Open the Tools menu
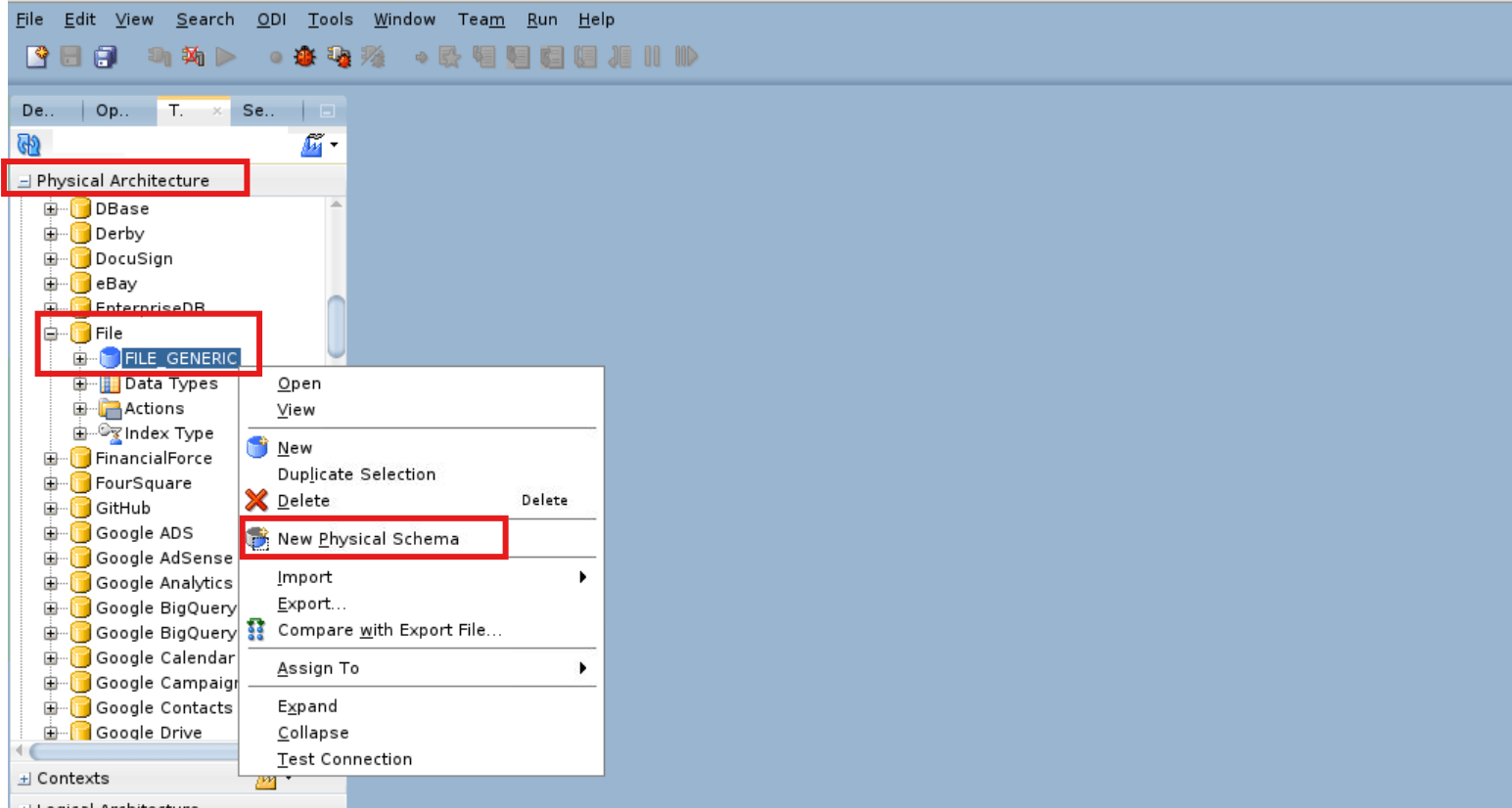The image size is (1512, 808). 330,19
